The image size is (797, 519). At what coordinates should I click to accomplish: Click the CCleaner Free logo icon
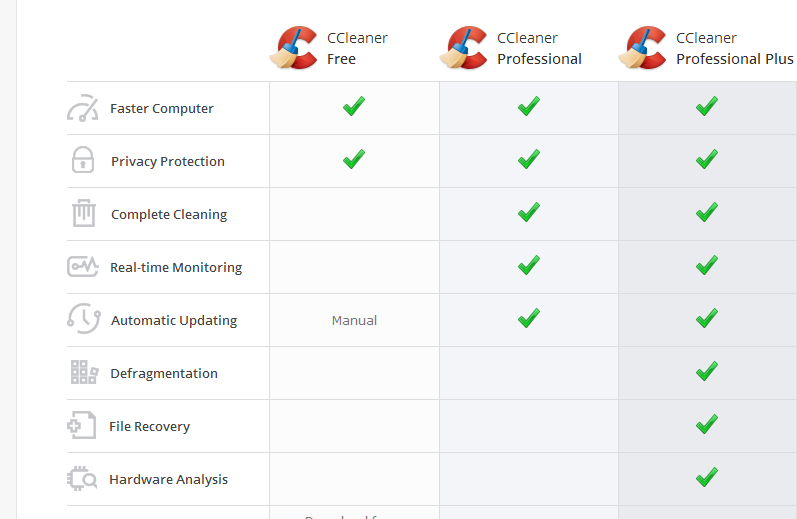(295, 48)
